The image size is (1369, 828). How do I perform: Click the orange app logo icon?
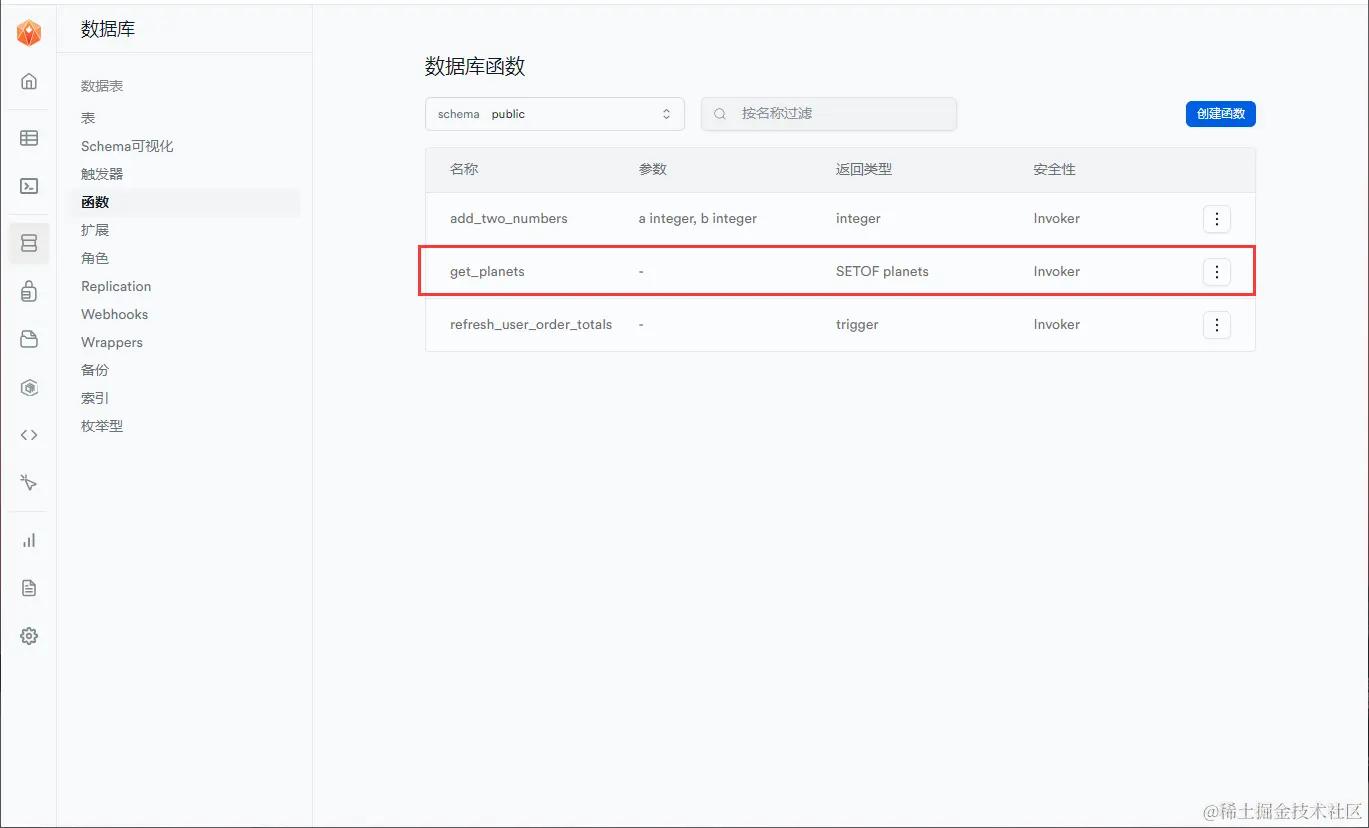[x=29, y=33]
